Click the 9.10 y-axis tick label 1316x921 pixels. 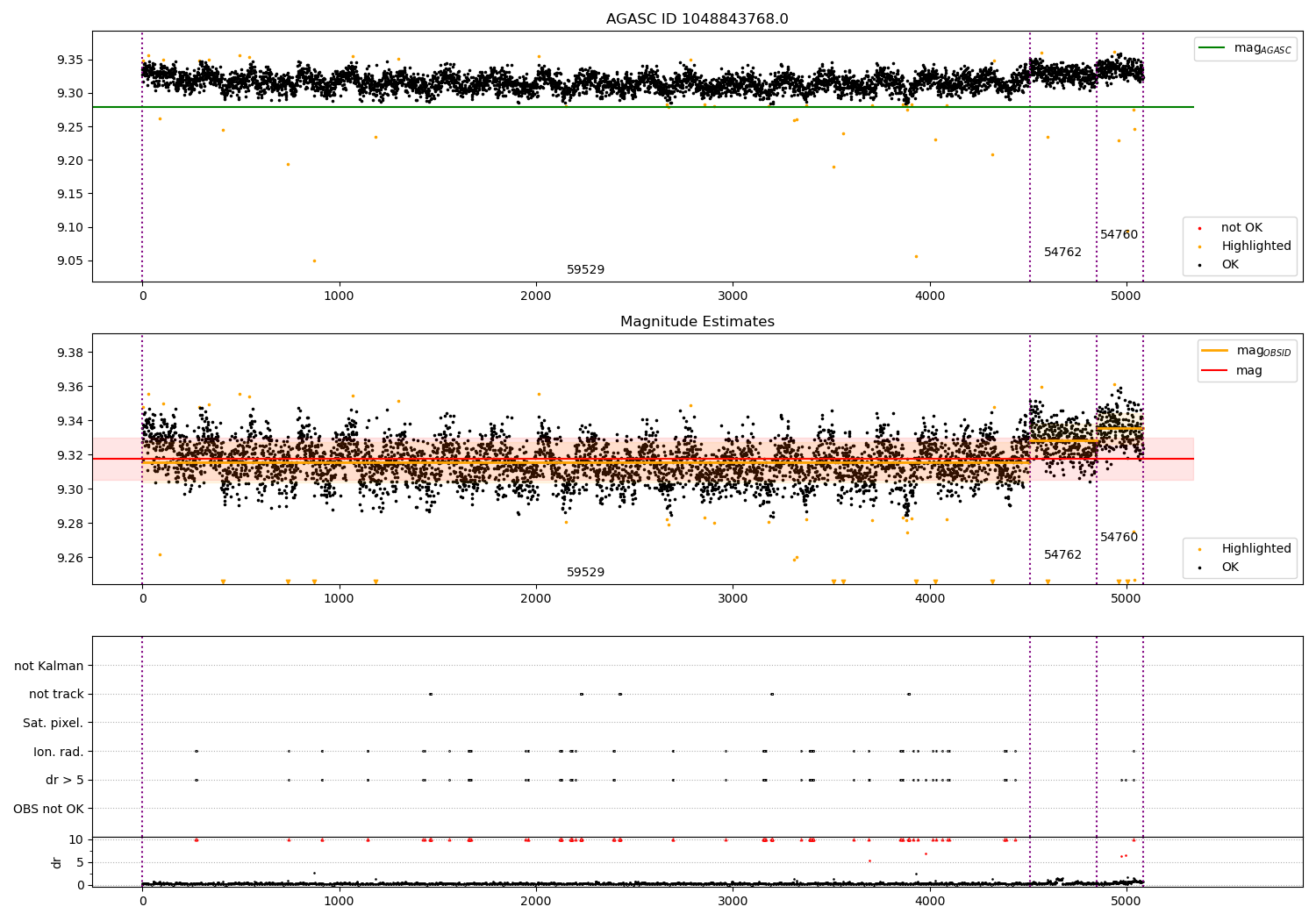coord(70,228)
